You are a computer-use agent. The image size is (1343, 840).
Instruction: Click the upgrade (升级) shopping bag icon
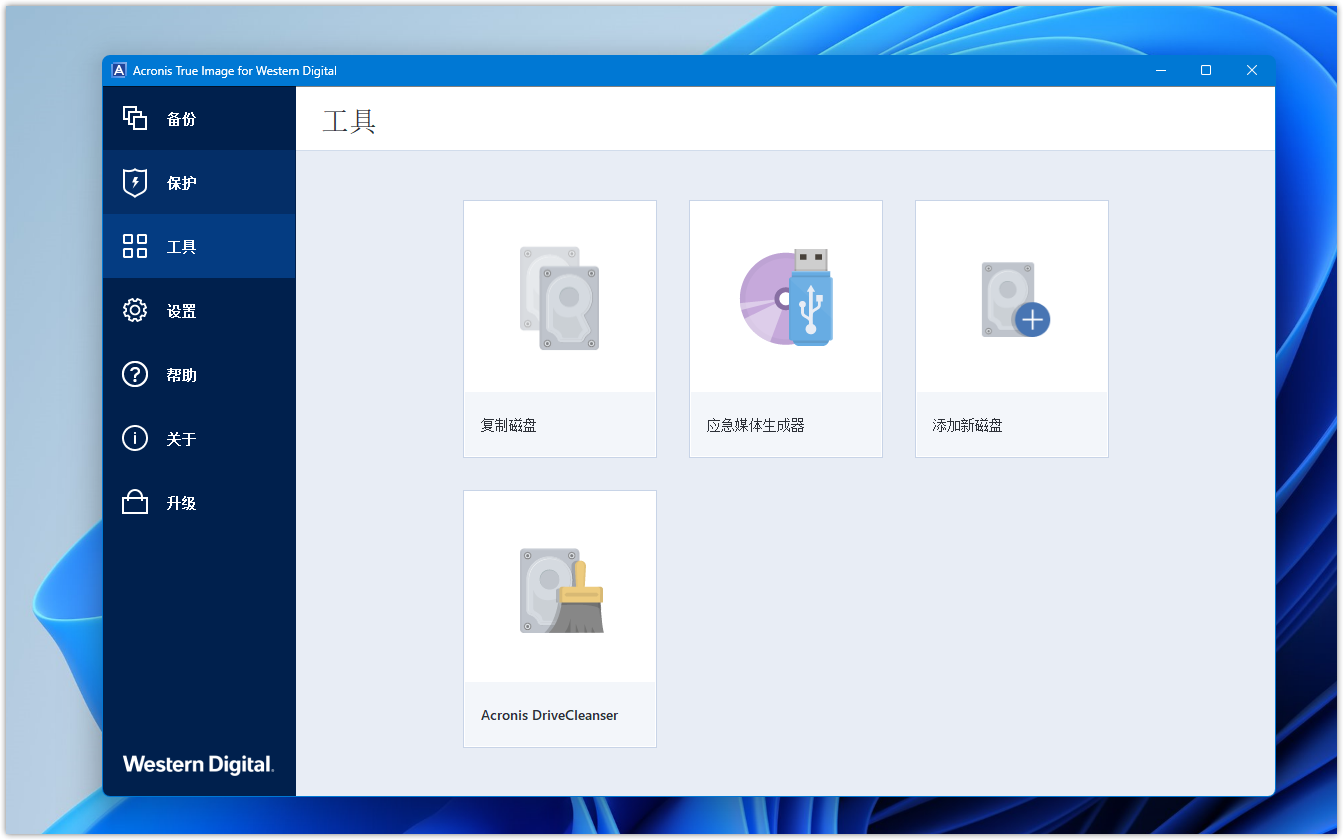click(135, 502)
